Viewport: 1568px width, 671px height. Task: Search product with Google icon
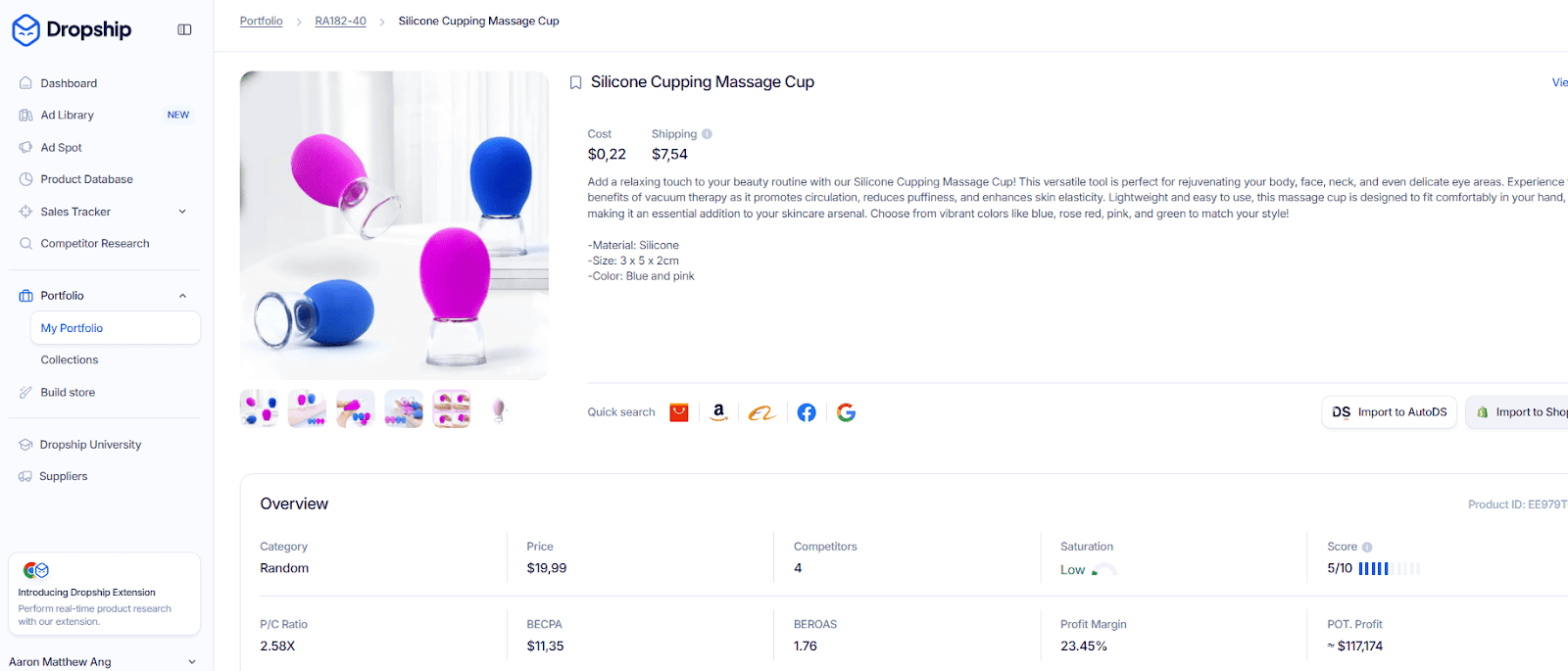click(847, 412)
